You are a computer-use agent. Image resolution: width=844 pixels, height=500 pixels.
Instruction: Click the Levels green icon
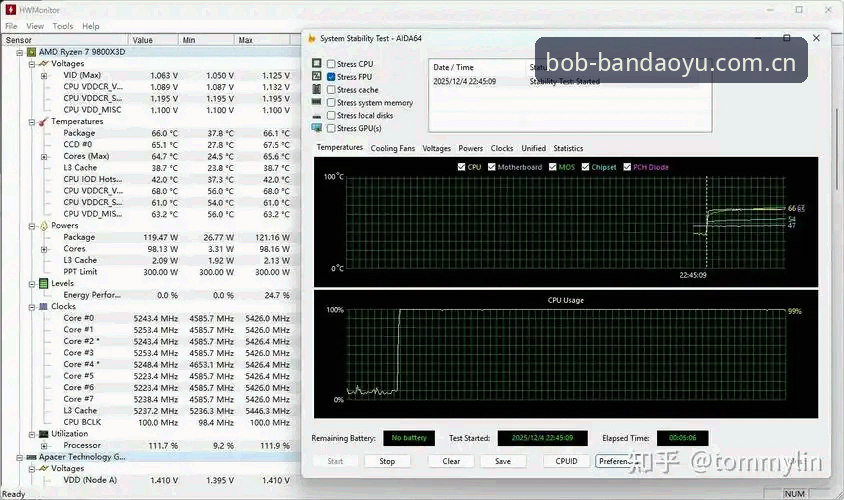[44, 284]
